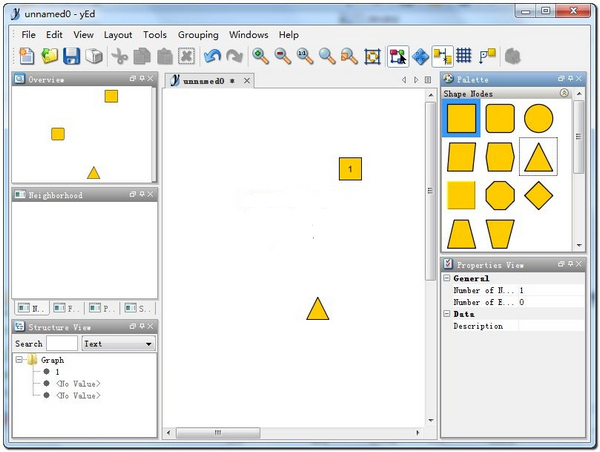600x452 pixels.
Task: Toggle the grid display toolbar button
Action: point(464,57)
